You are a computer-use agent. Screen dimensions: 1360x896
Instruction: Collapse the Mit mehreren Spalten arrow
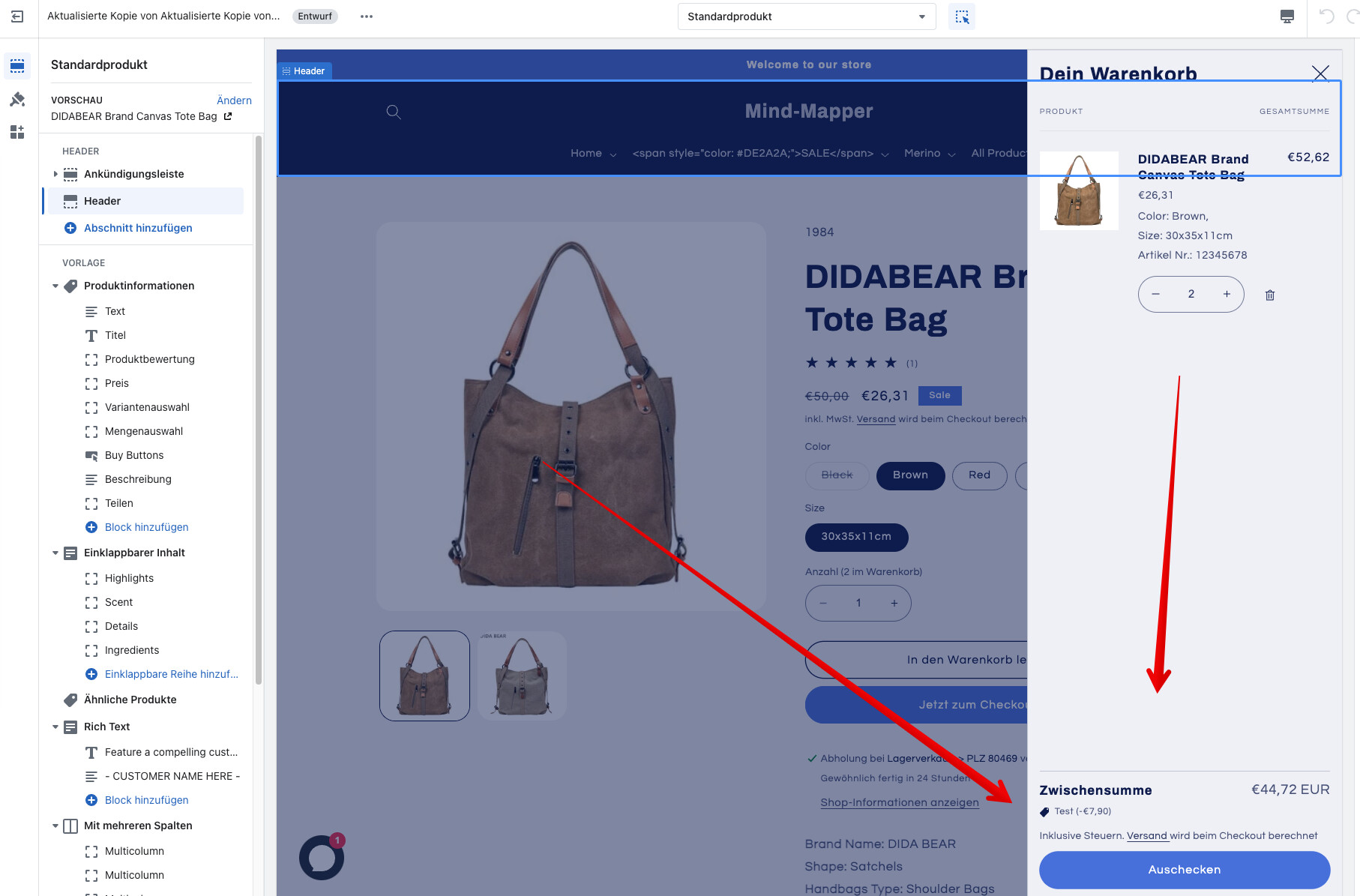pyautogui.click(x=55, y=826)
